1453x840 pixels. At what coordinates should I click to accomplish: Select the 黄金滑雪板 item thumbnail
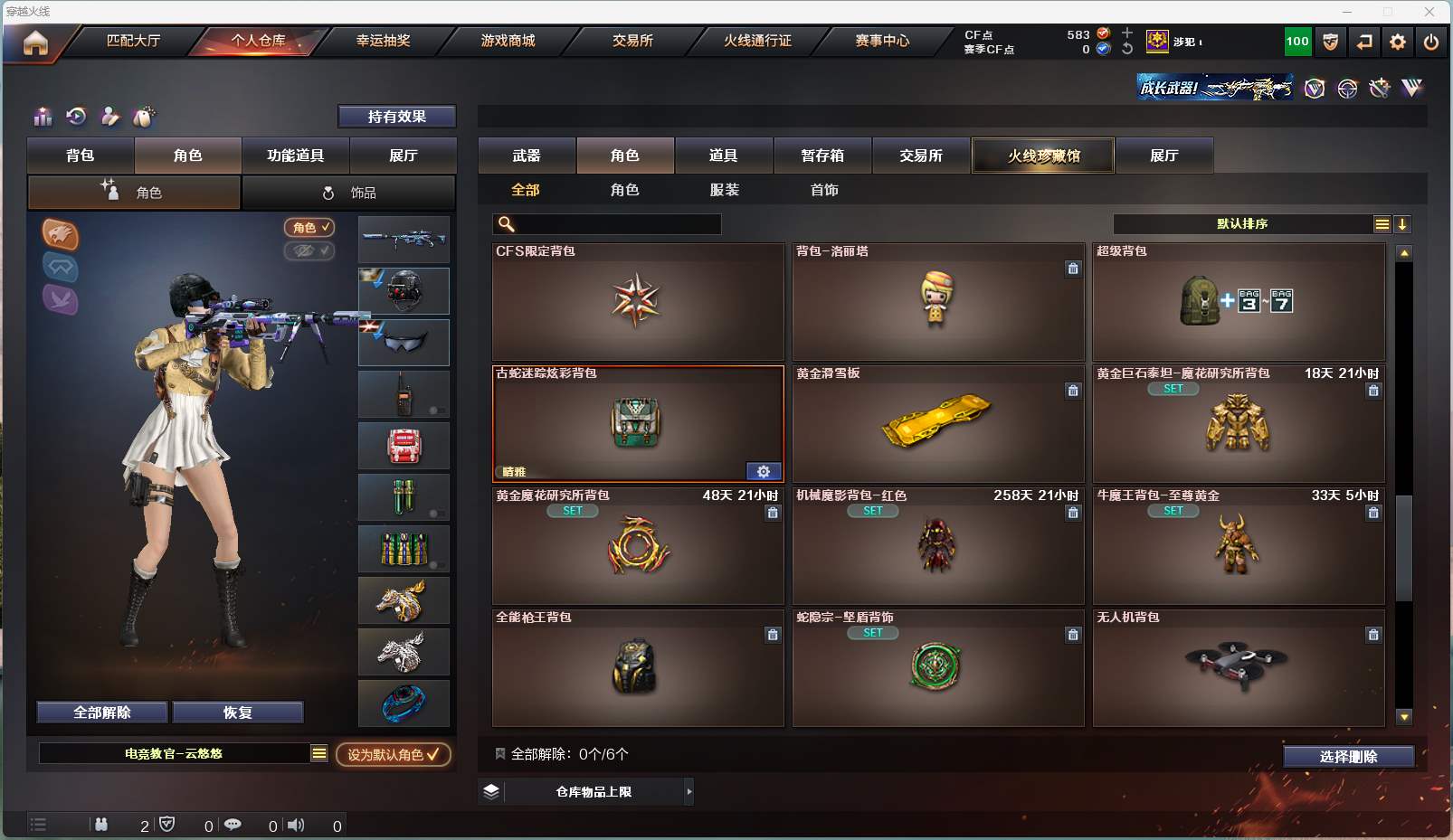938,423
